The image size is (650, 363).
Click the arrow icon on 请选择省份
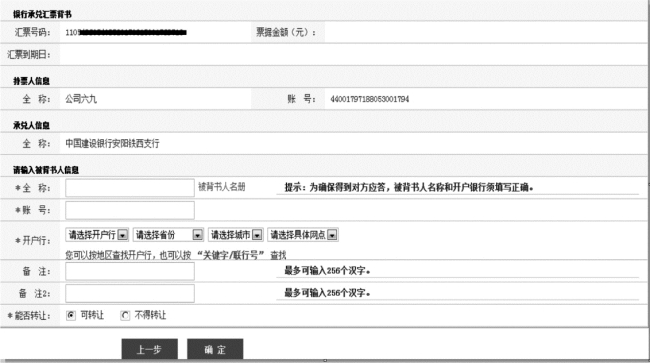click(x=197, y=235)
